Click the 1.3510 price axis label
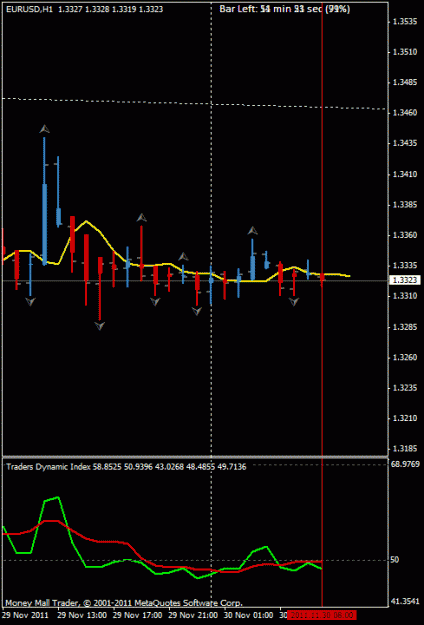This screenshot has width=424, height=625. [x=405, y=52]
